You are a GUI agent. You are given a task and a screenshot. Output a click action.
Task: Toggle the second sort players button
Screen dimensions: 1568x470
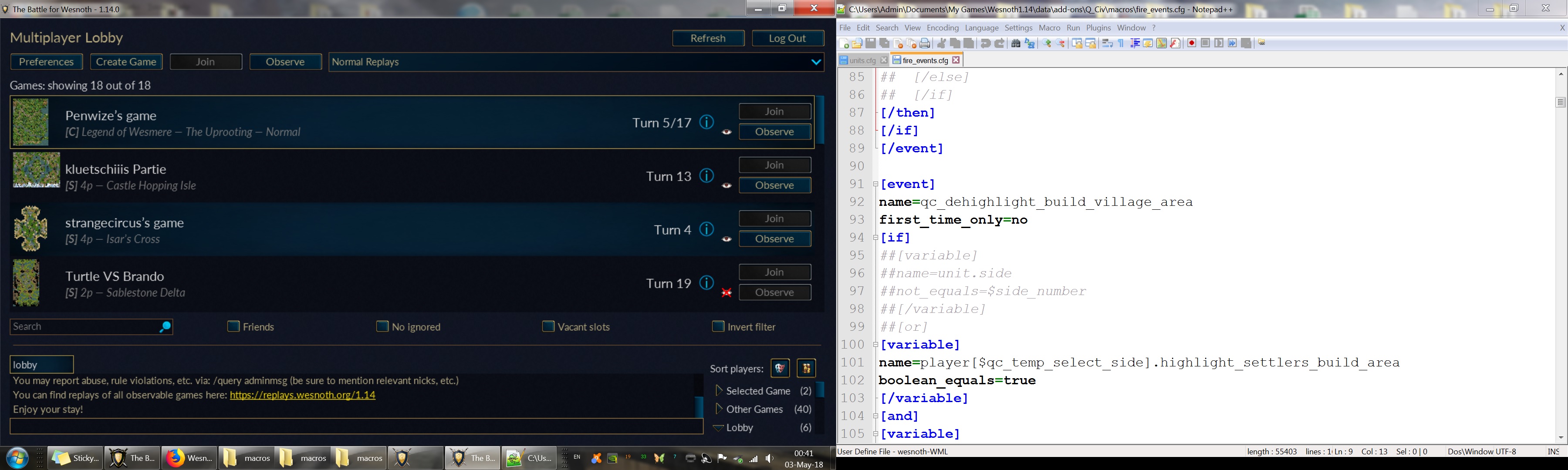click(x=807, y=369)
